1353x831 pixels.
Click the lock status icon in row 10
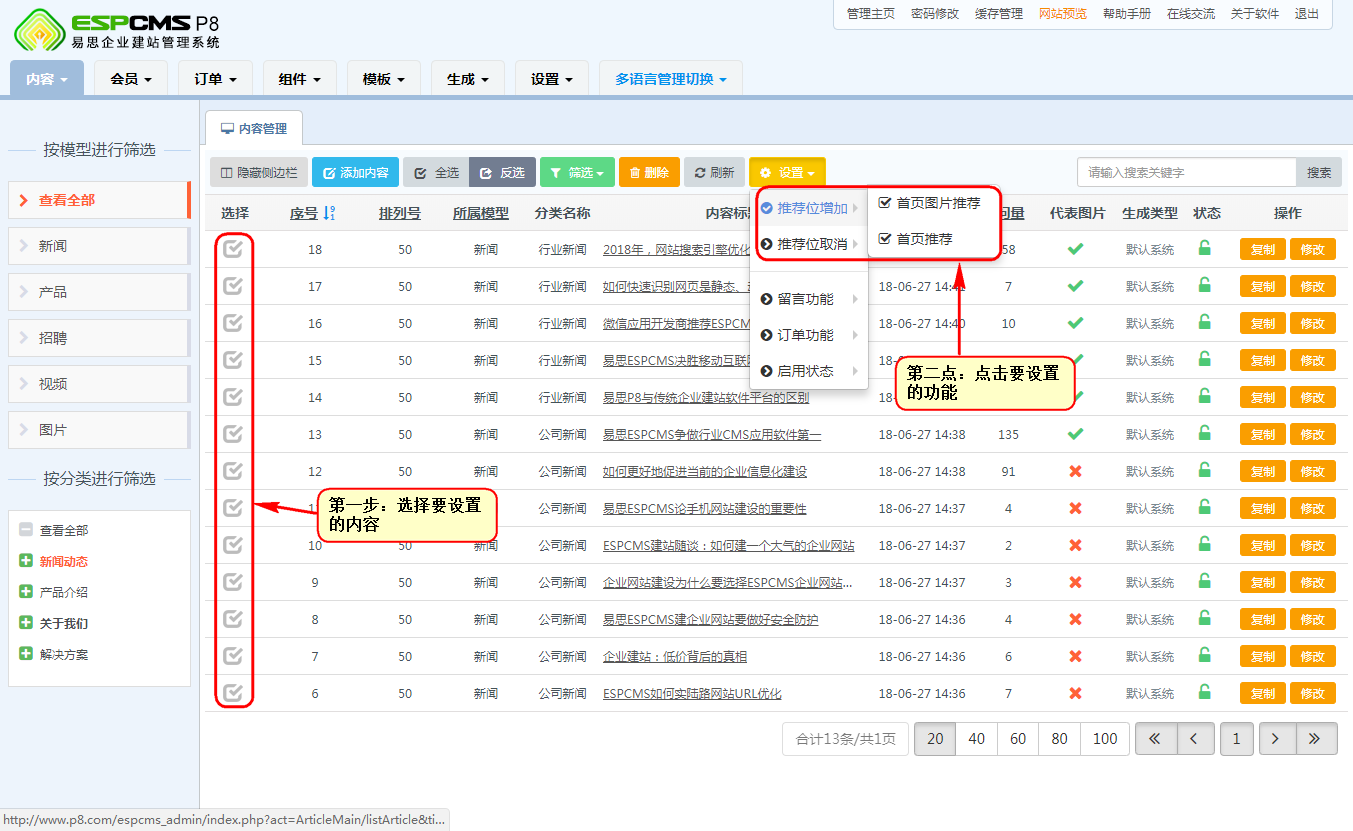click(1205, 544)
